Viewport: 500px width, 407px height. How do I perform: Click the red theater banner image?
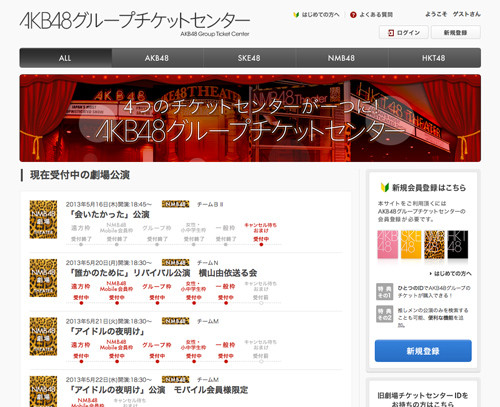click(x=250, y=118)
